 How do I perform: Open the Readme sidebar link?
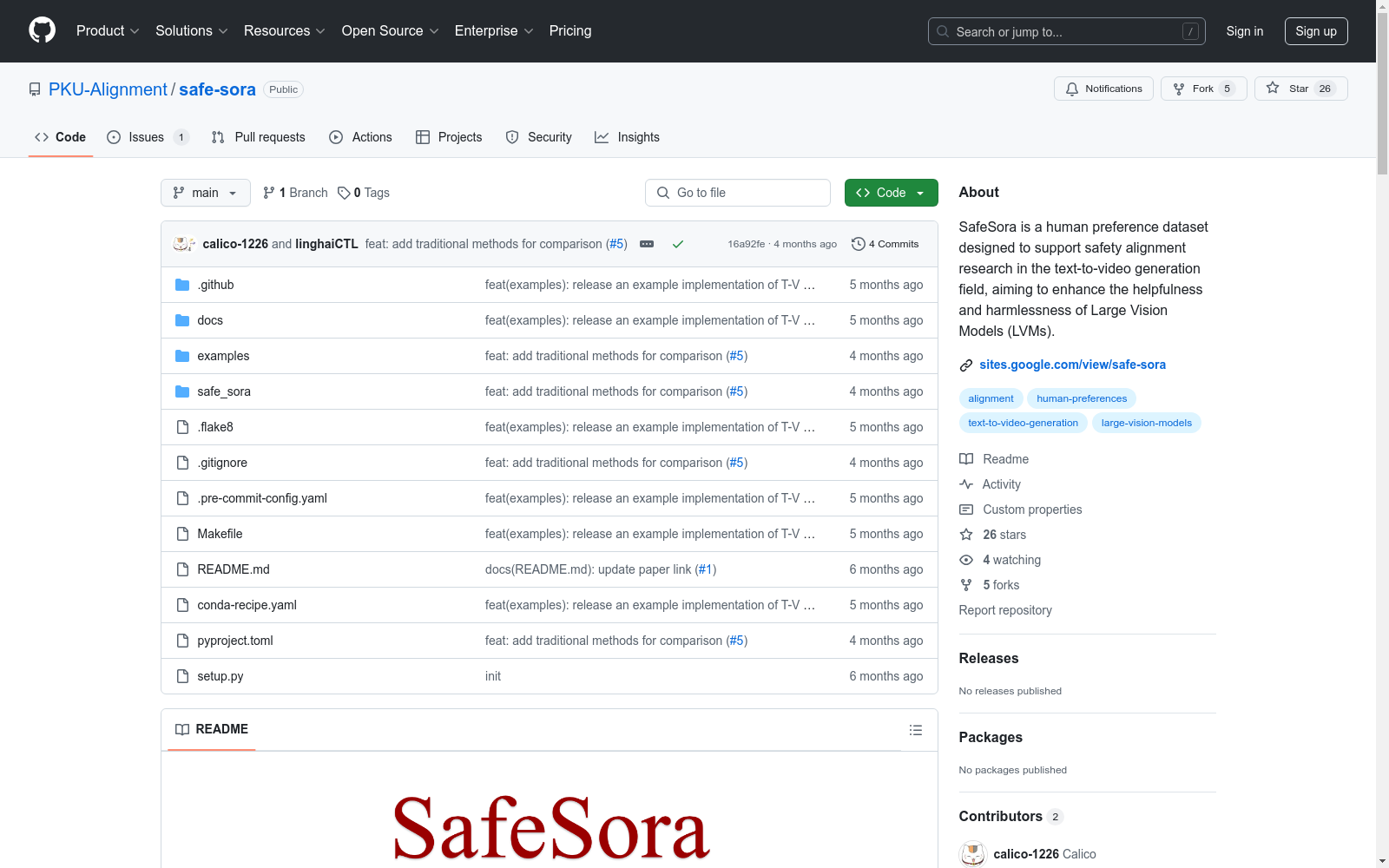click(994, 459)
